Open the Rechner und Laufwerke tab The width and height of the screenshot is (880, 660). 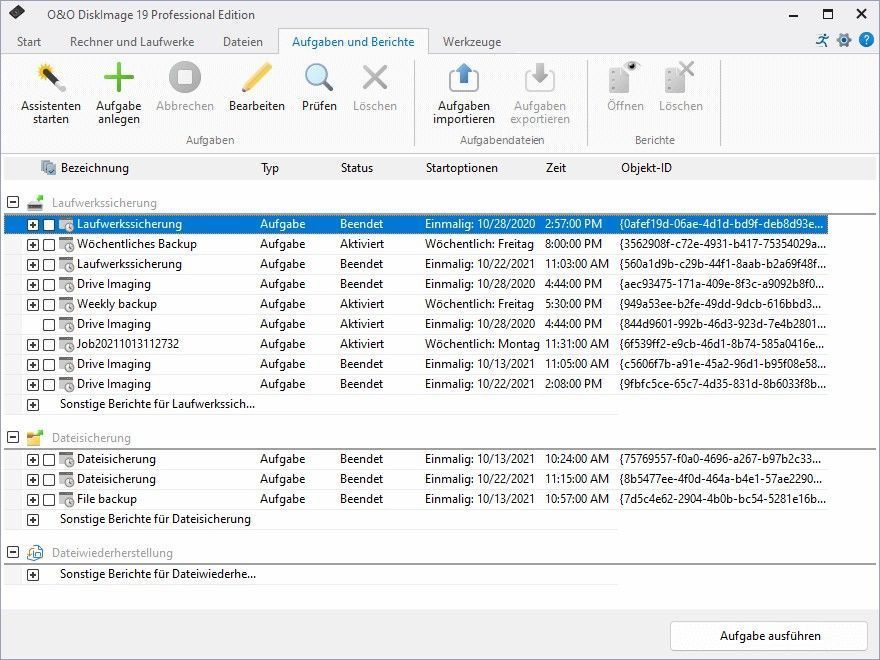point(132,42)
